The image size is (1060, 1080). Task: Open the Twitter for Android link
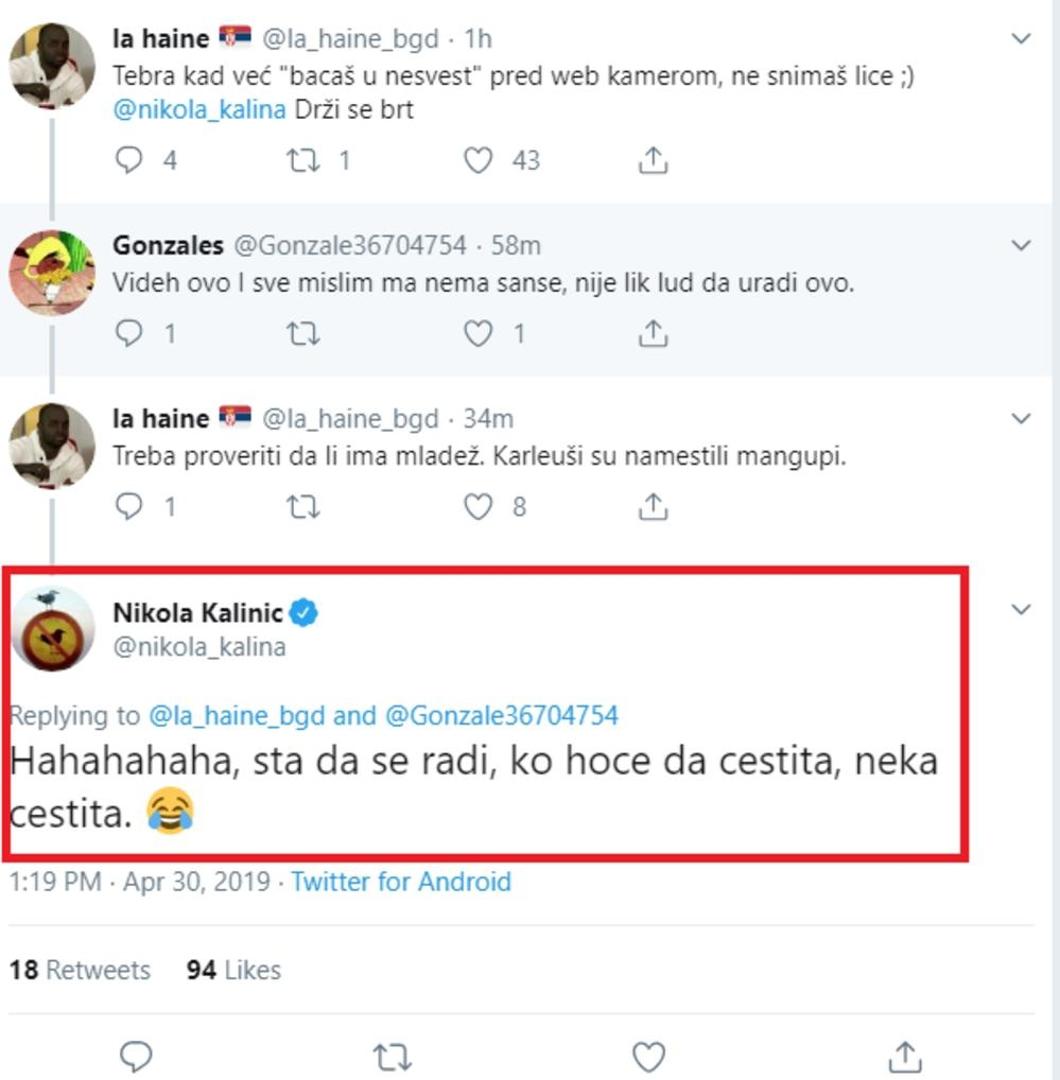pyautogui.click(x=401, y=882)
